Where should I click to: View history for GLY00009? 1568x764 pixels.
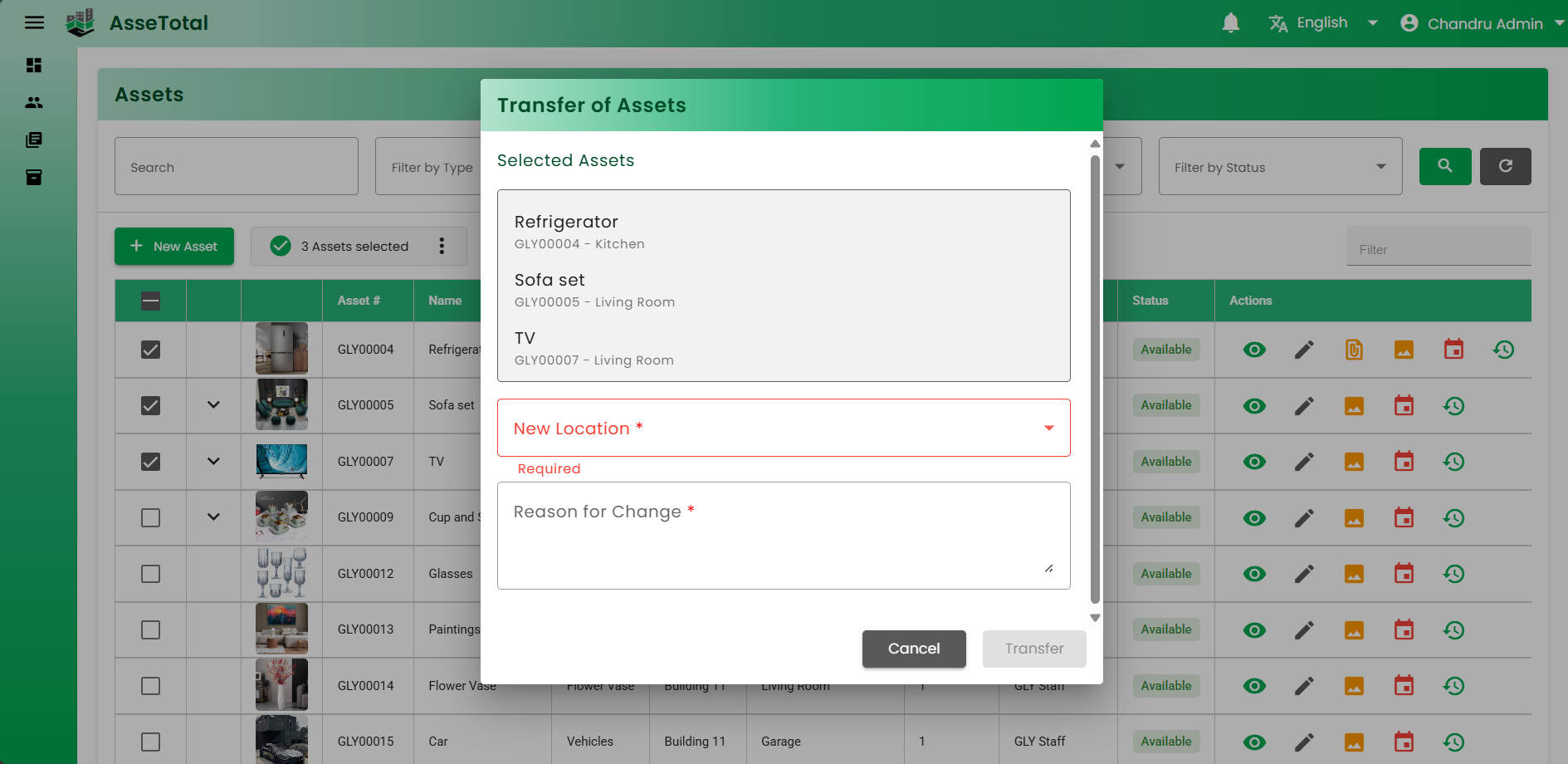[x=1453, y=517]
